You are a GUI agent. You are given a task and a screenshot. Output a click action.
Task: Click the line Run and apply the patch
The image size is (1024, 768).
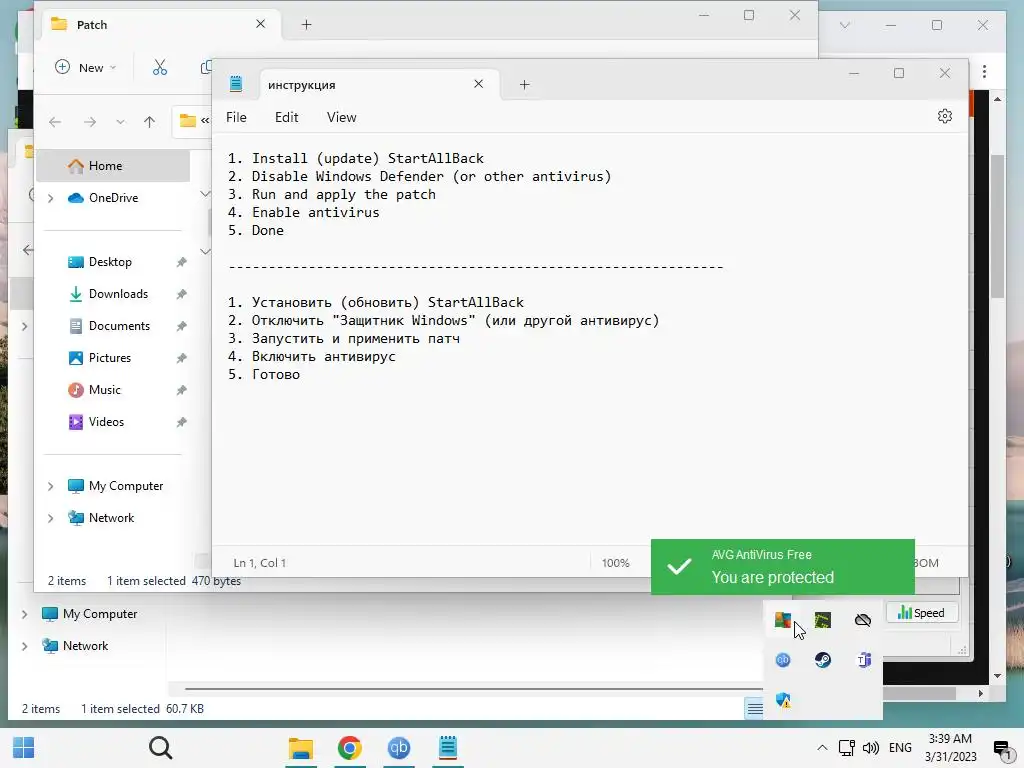(x=332, y=195)
